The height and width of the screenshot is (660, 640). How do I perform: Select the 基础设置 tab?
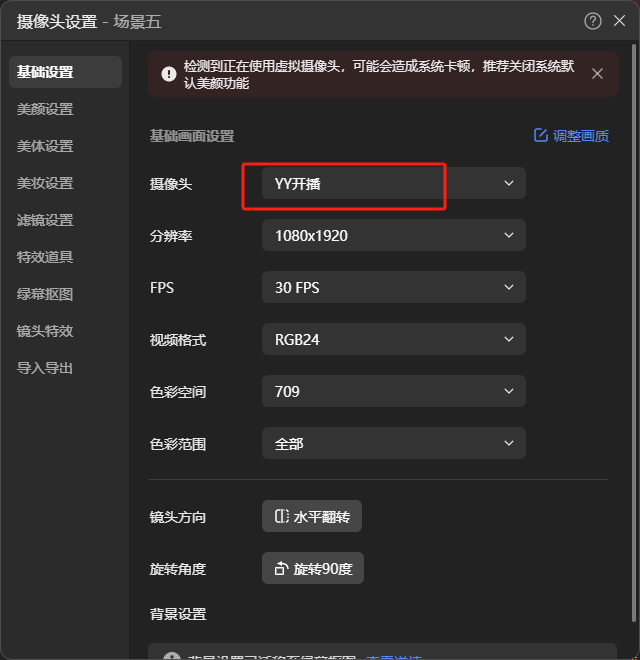click(65, 72)
